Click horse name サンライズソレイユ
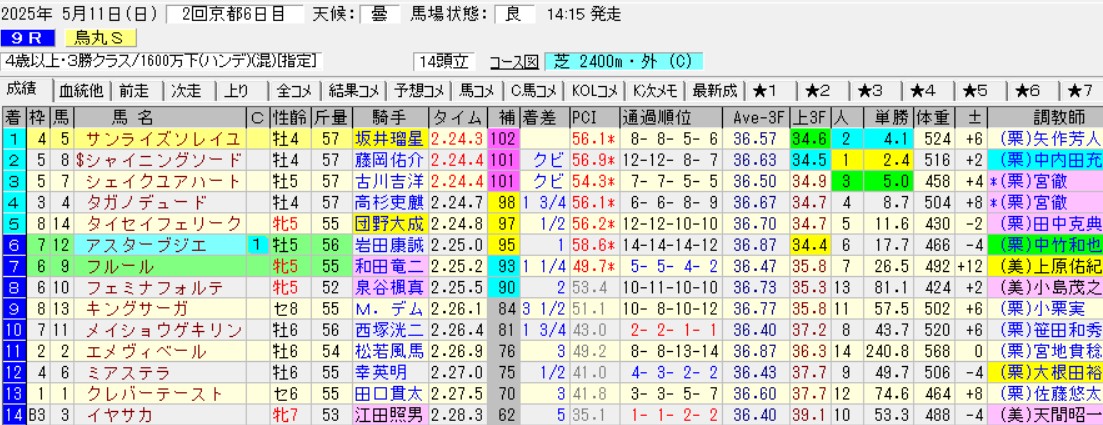 click(x=162, y=138)
